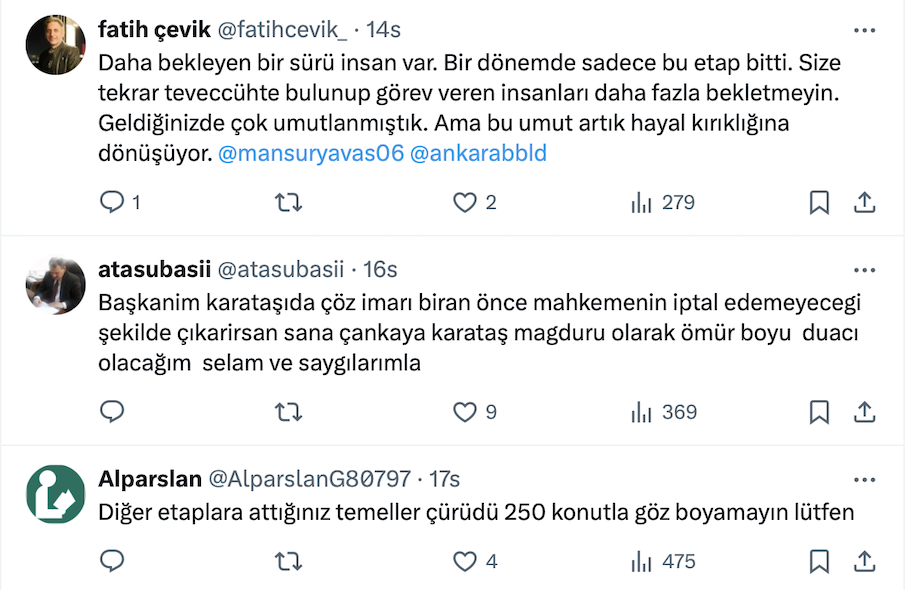The height and width of the screenshot is (590, 914).
Task: Bookmark fatih çevik's tweet
Action: click(x=819, y=203)
